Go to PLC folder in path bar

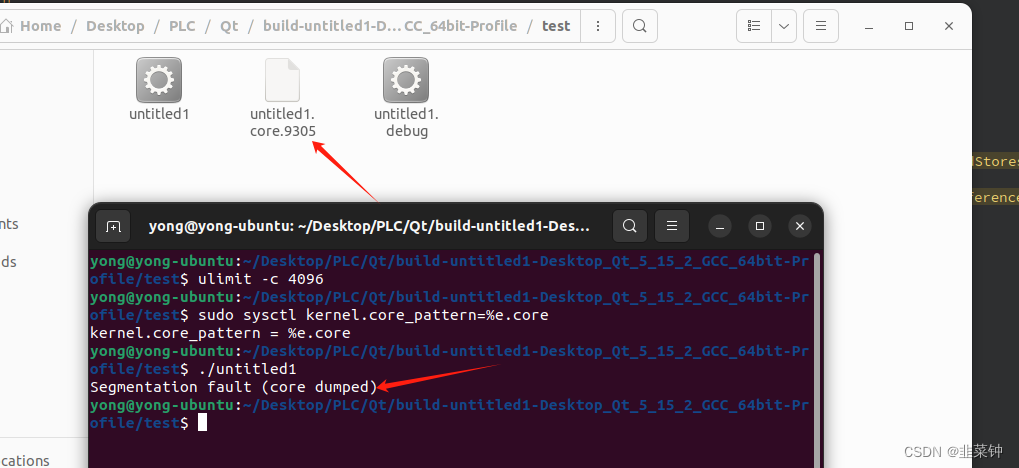pyautogui.click(x=183, y=26)
